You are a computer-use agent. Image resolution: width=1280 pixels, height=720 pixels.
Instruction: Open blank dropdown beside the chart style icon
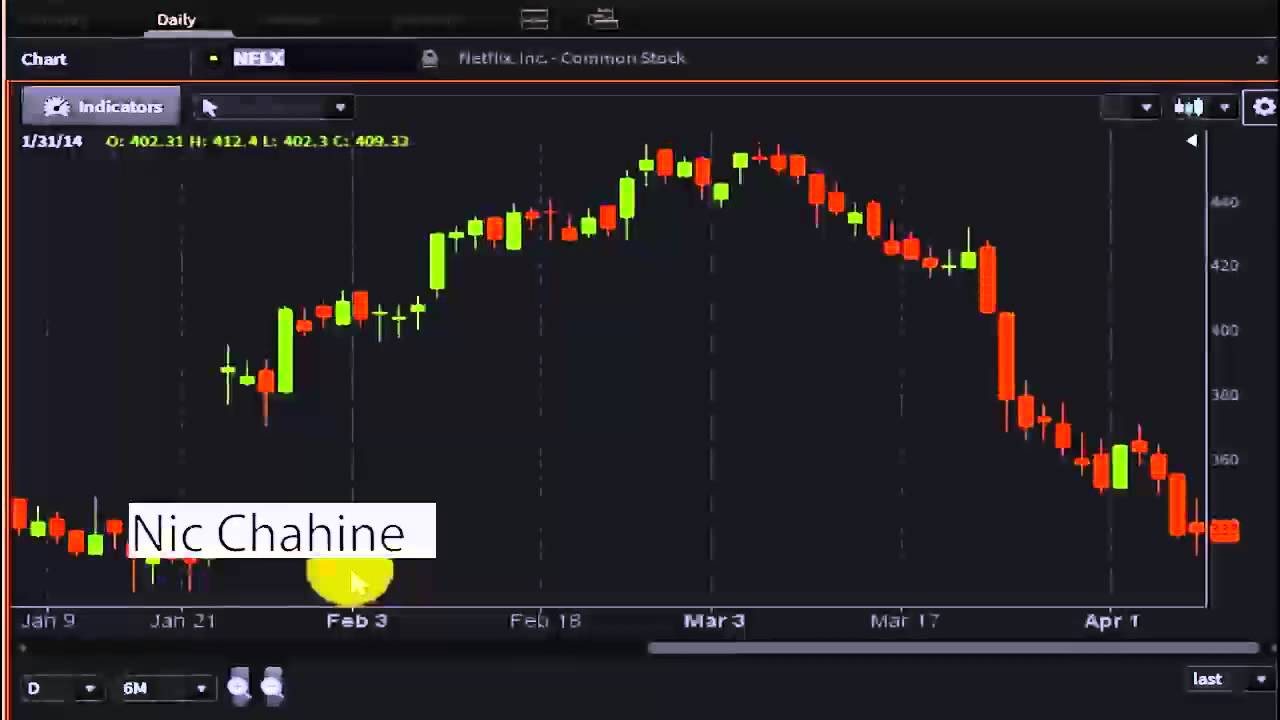[x=1130, y=107]
